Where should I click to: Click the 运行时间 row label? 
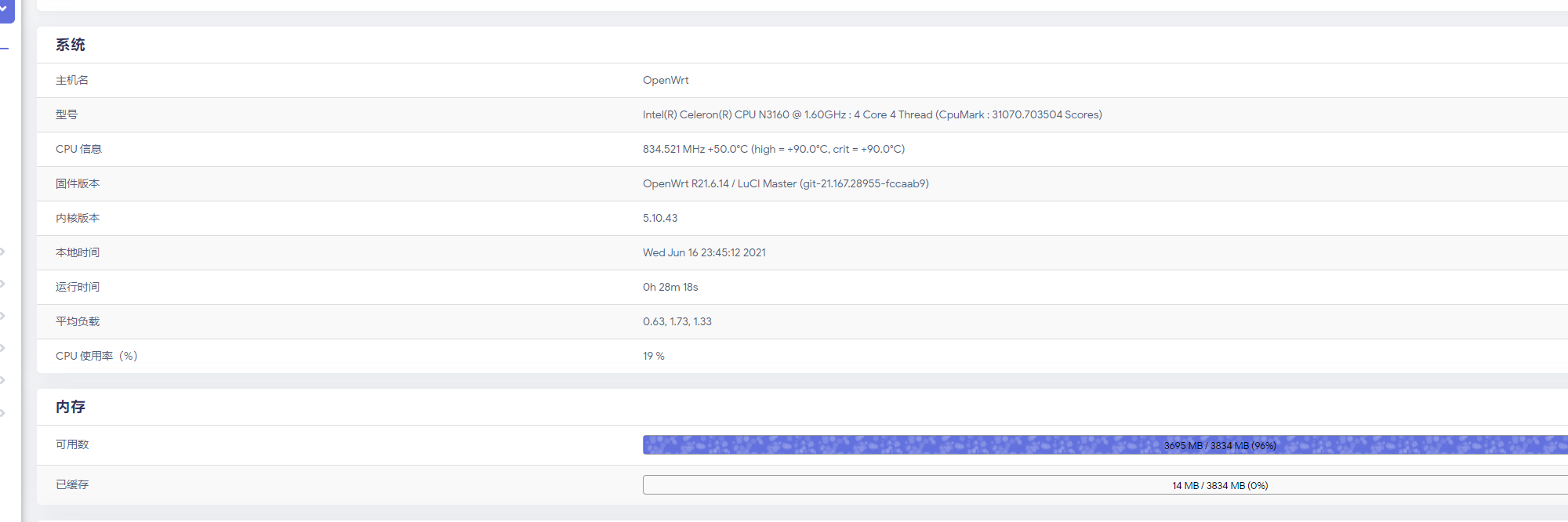tap(78, 287)
